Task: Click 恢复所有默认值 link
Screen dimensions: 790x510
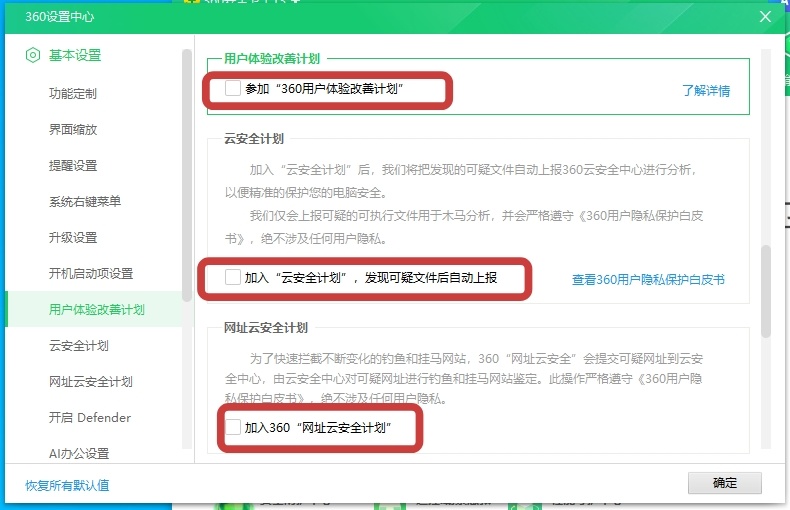Action: click(67, 485)
